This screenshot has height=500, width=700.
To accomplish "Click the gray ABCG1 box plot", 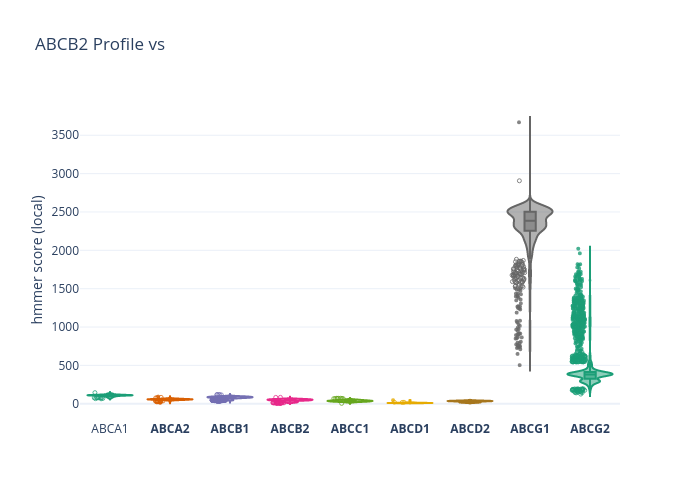I will tap(530, 221).
